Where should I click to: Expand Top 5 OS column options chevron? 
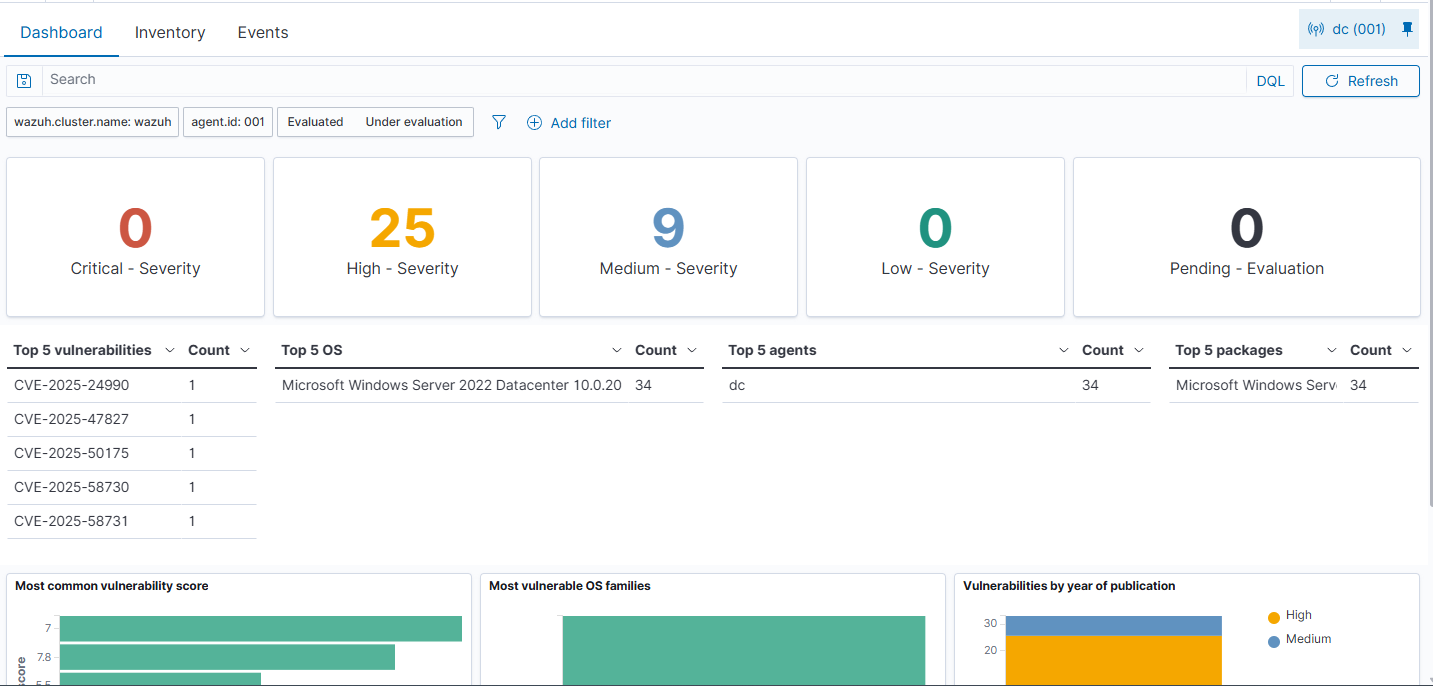617,350
